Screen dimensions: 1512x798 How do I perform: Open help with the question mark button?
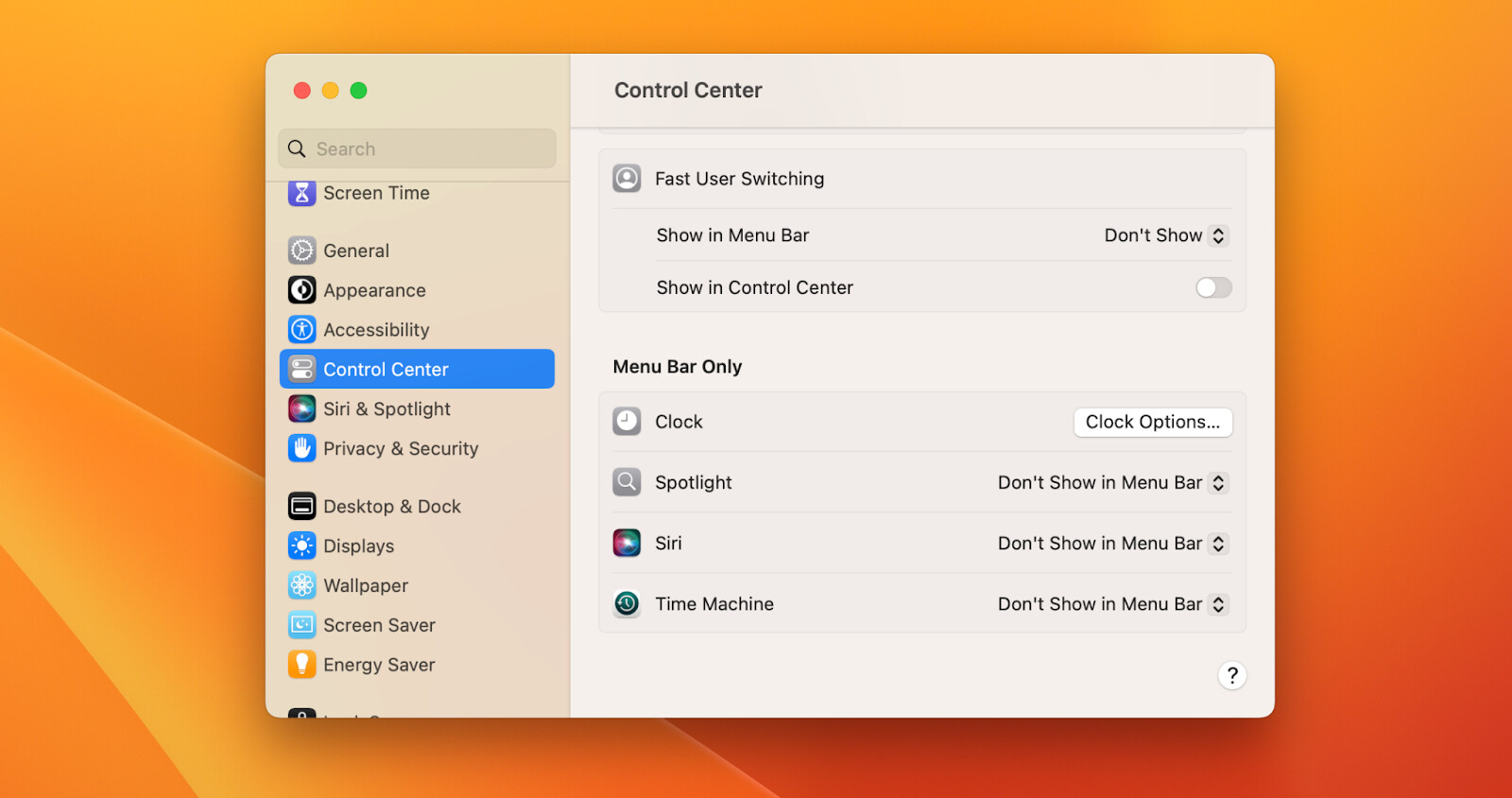(1232, 676)
